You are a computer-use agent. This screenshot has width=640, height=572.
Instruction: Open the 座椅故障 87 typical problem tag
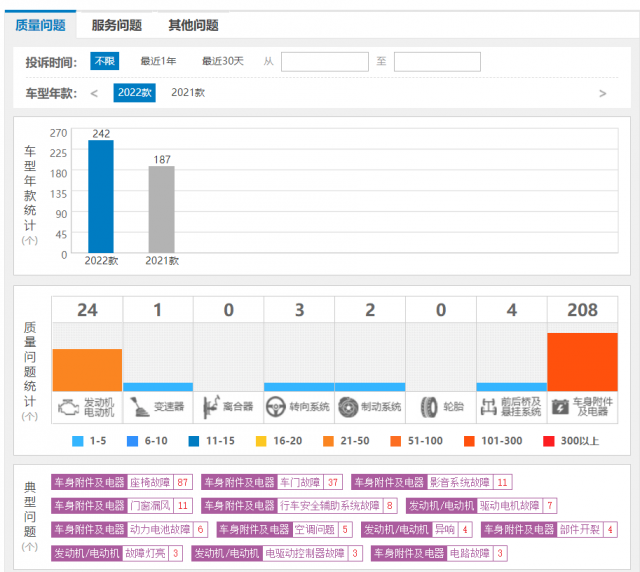[x=122, y=482]
